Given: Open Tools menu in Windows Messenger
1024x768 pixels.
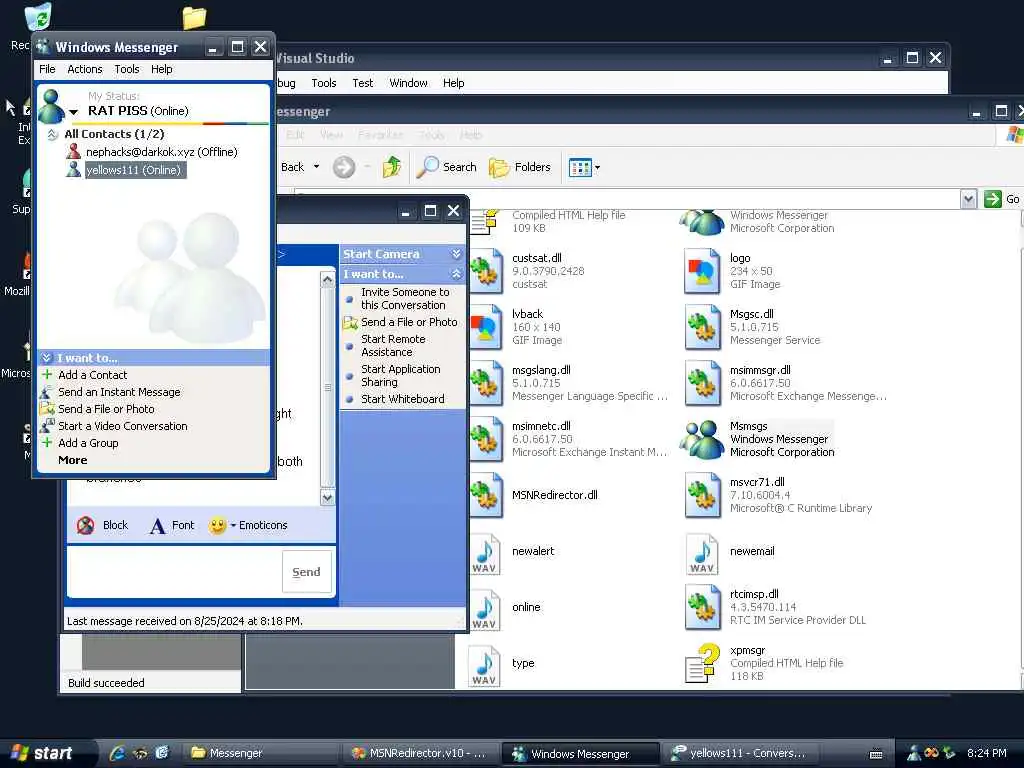Looking at the screenshot, I should (x=127, y=69).
